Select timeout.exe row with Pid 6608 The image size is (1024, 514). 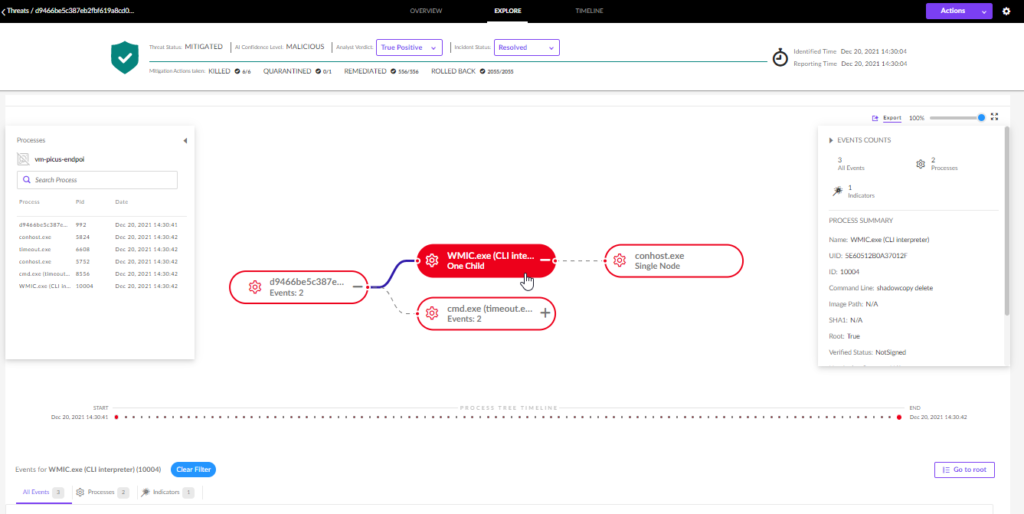101,249
